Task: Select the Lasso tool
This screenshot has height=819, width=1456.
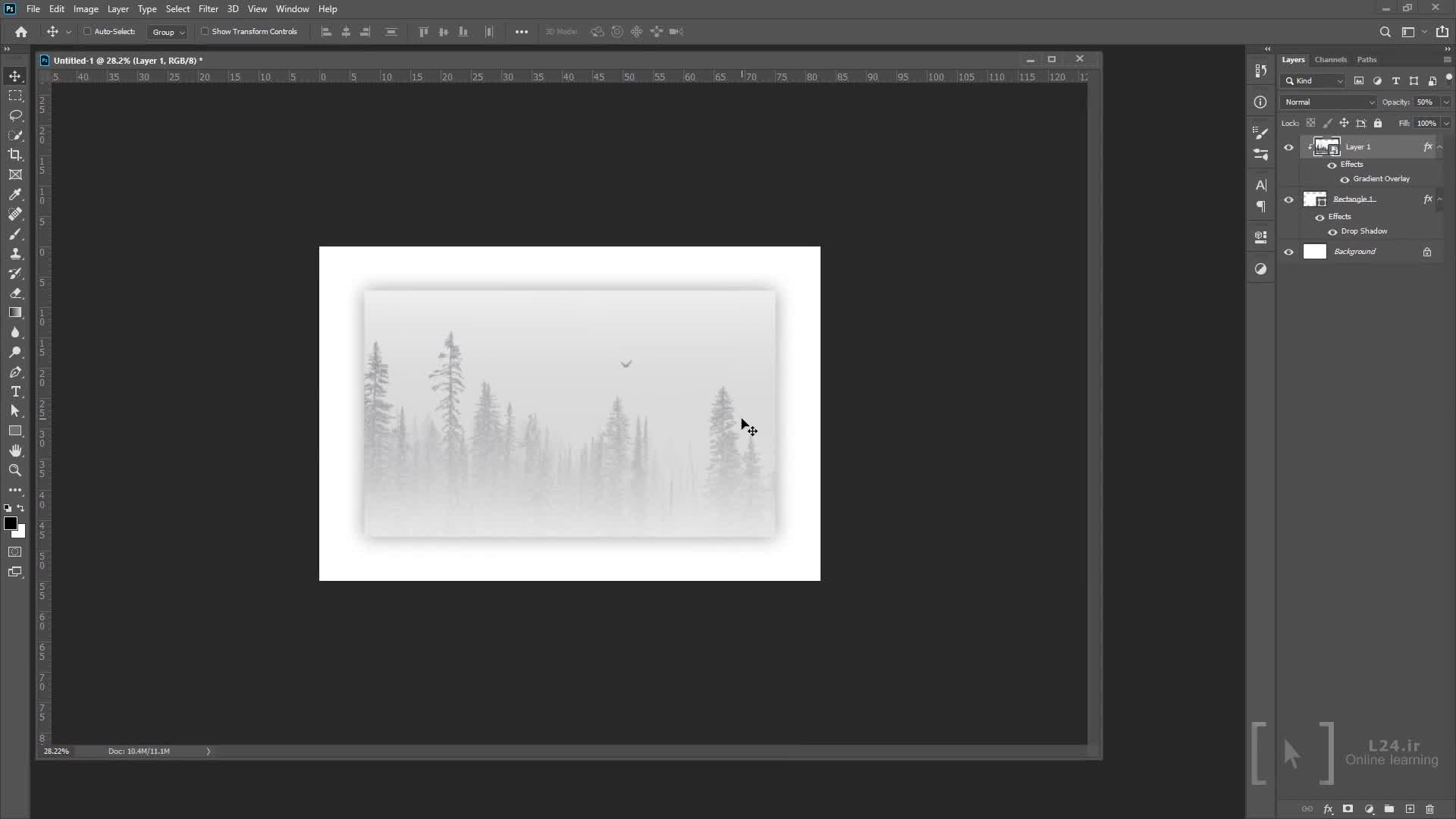Action: [x=15, y=115]
